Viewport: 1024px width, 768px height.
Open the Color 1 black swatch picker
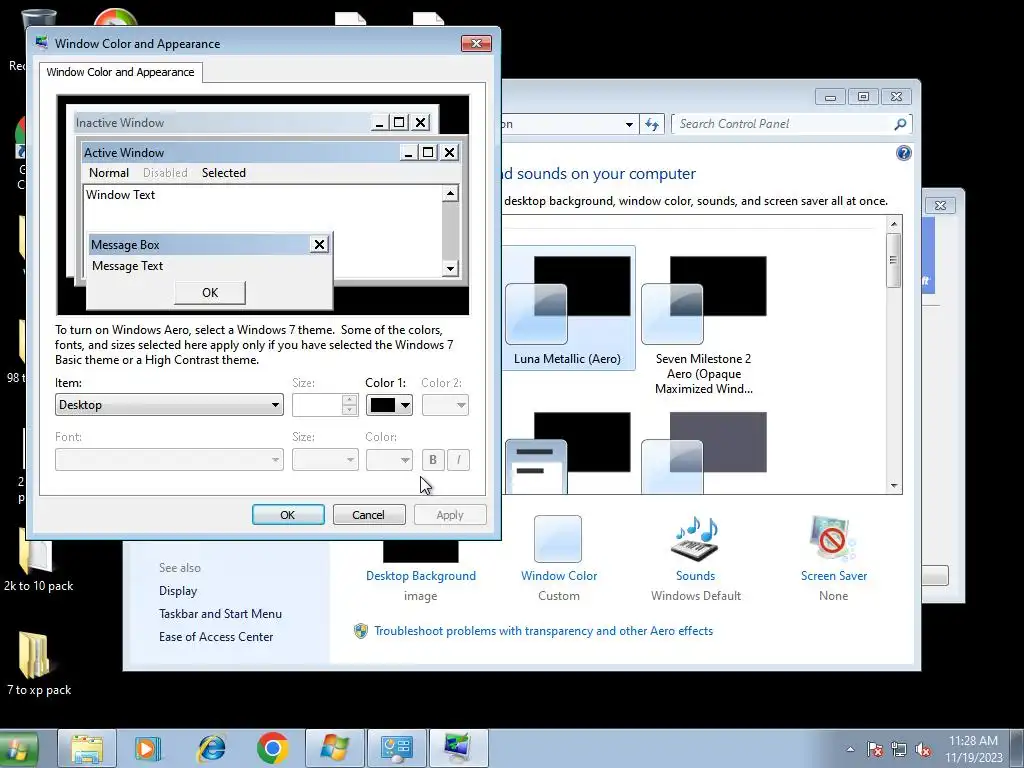coord(389,405)
